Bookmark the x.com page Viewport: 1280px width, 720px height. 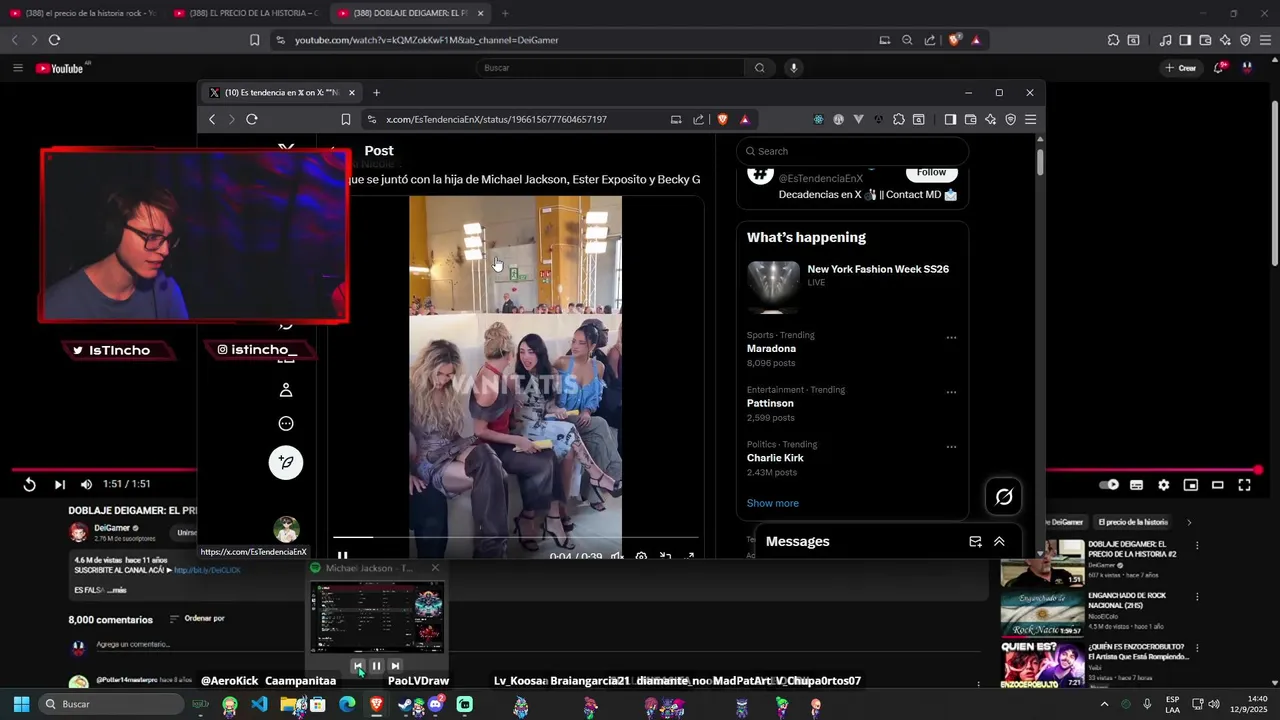(346, 119)
